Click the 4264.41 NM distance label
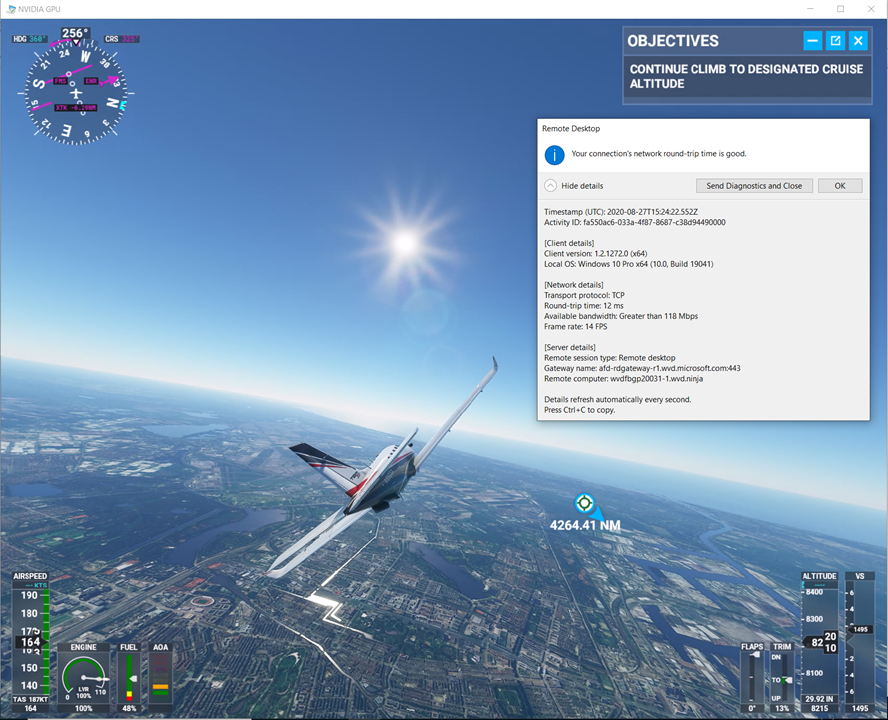The image size is (888, 720). coord(585,526)
